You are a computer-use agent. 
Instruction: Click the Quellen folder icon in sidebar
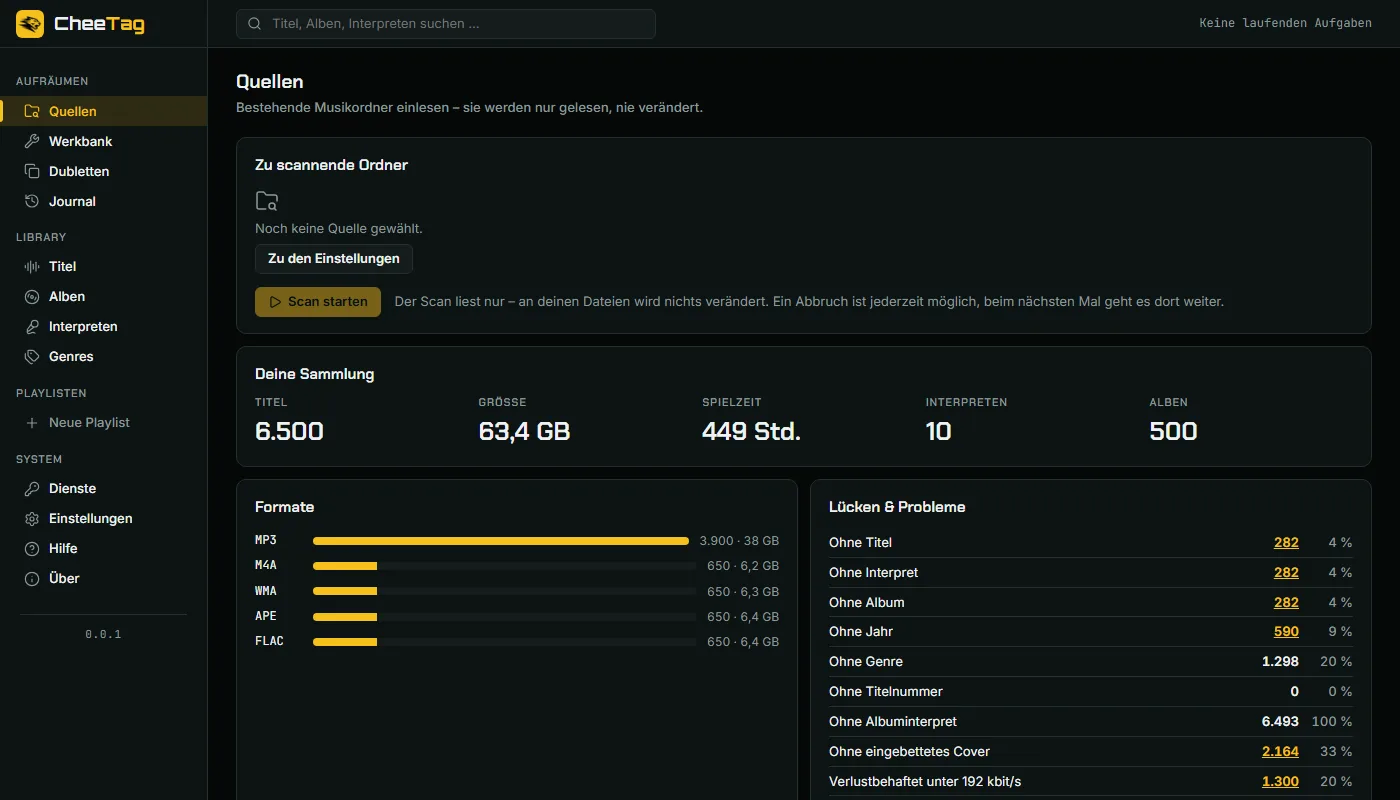[x=32, y=111]
